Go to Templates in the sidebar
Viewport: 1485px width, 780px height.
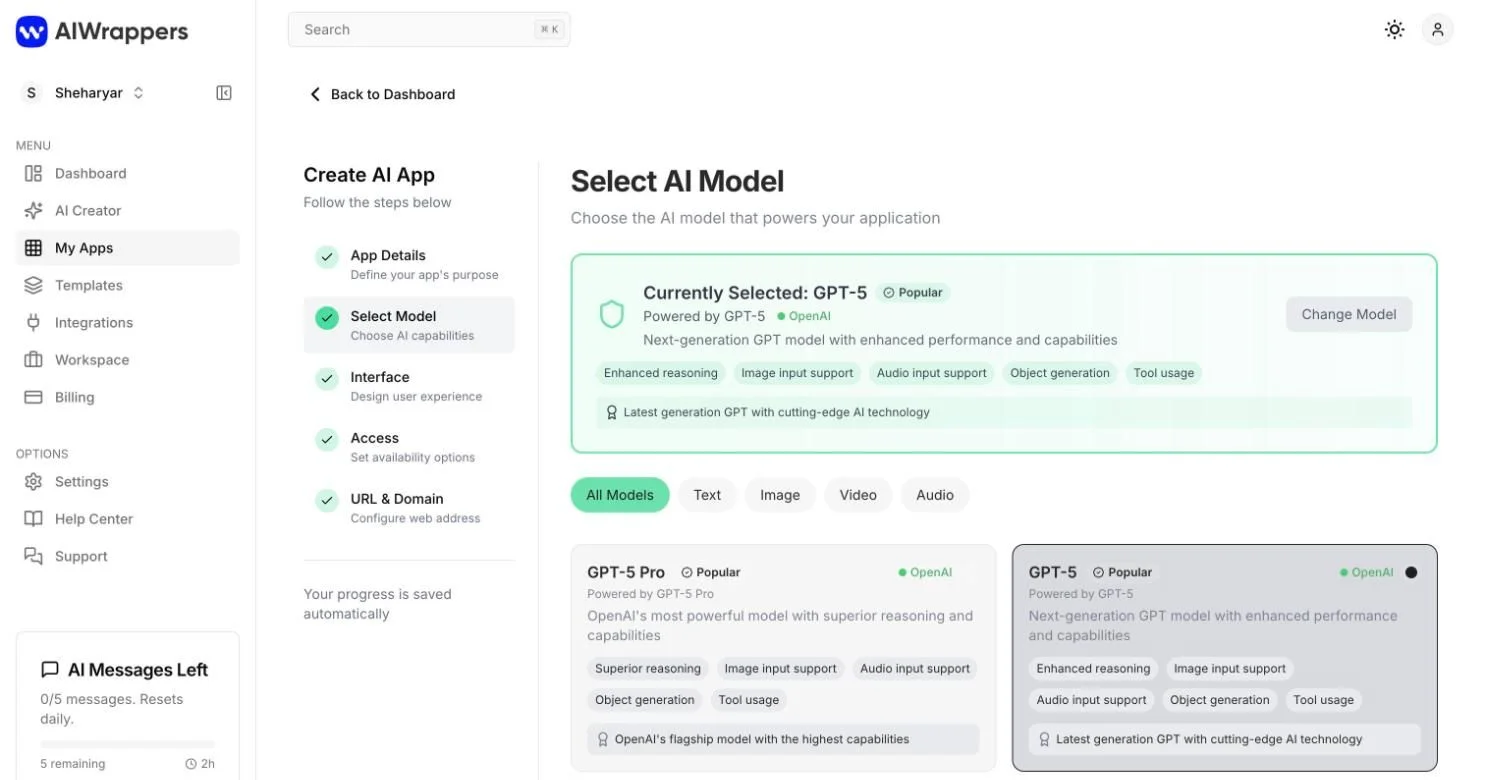pos(128,285)
